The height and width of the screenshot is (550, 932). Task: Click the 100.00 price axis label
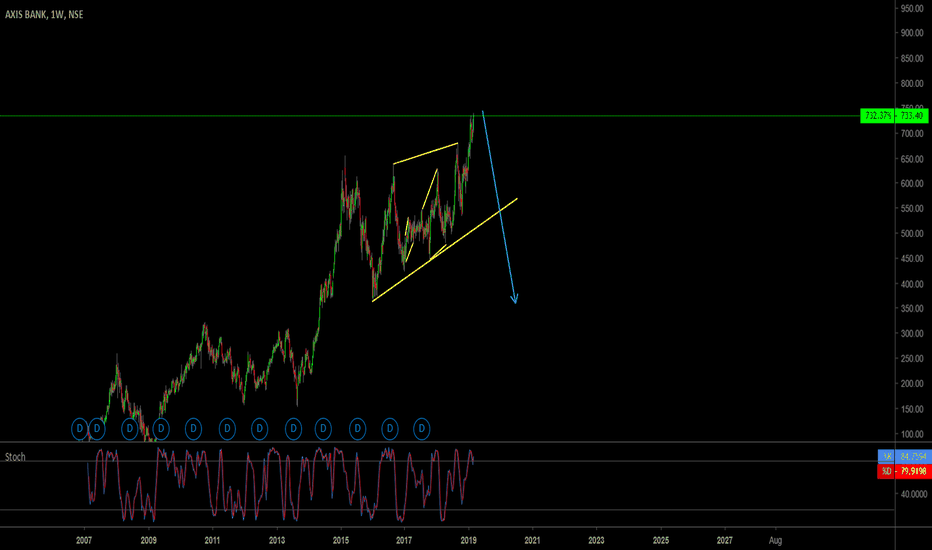[x=912, y=434]
